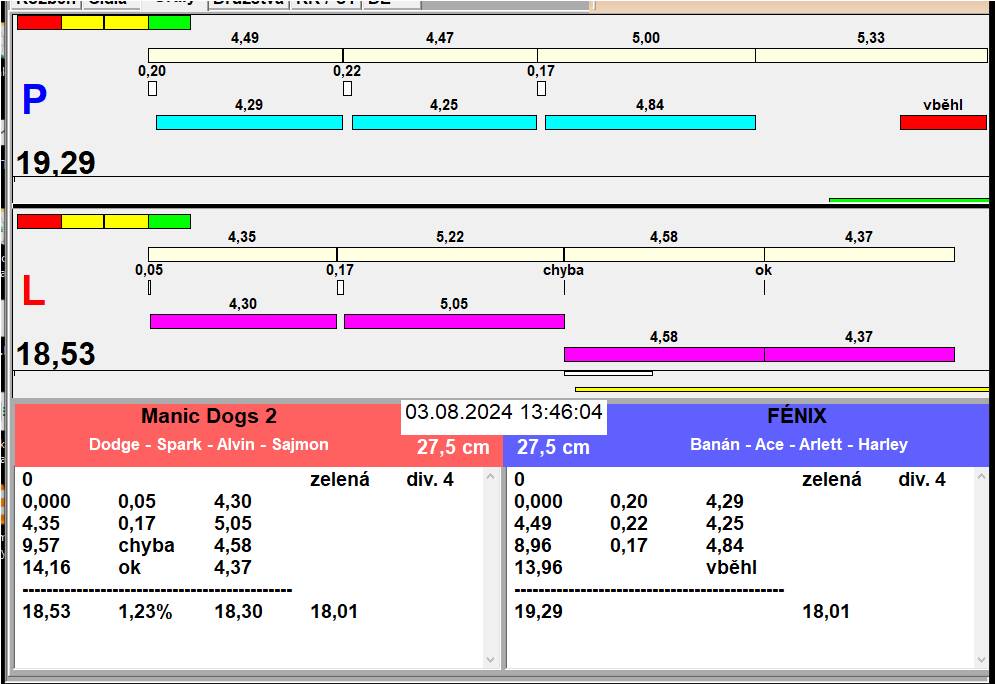
Task: Select the cream 4,47 segment in lane P
Action: click(440, 55)
